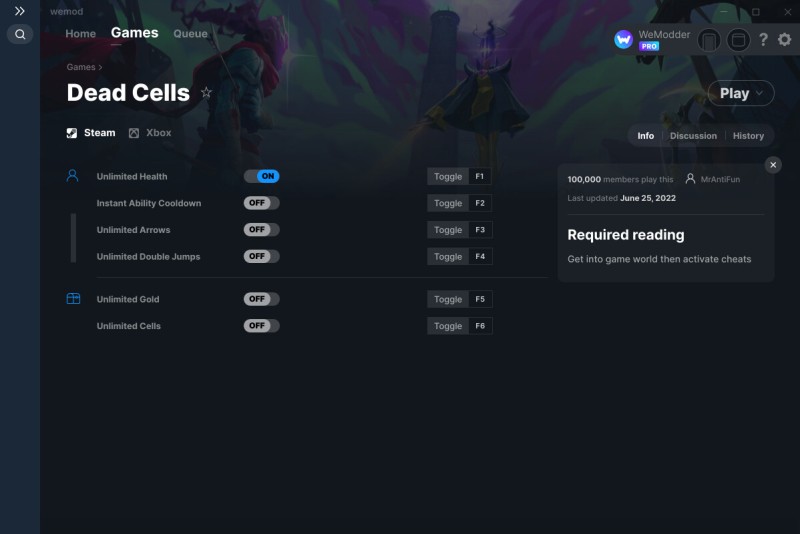The height and width of the screenshot is (534, 800).
Task: Click the F5 hotkey key box
Action: click(x=480, y=299)
